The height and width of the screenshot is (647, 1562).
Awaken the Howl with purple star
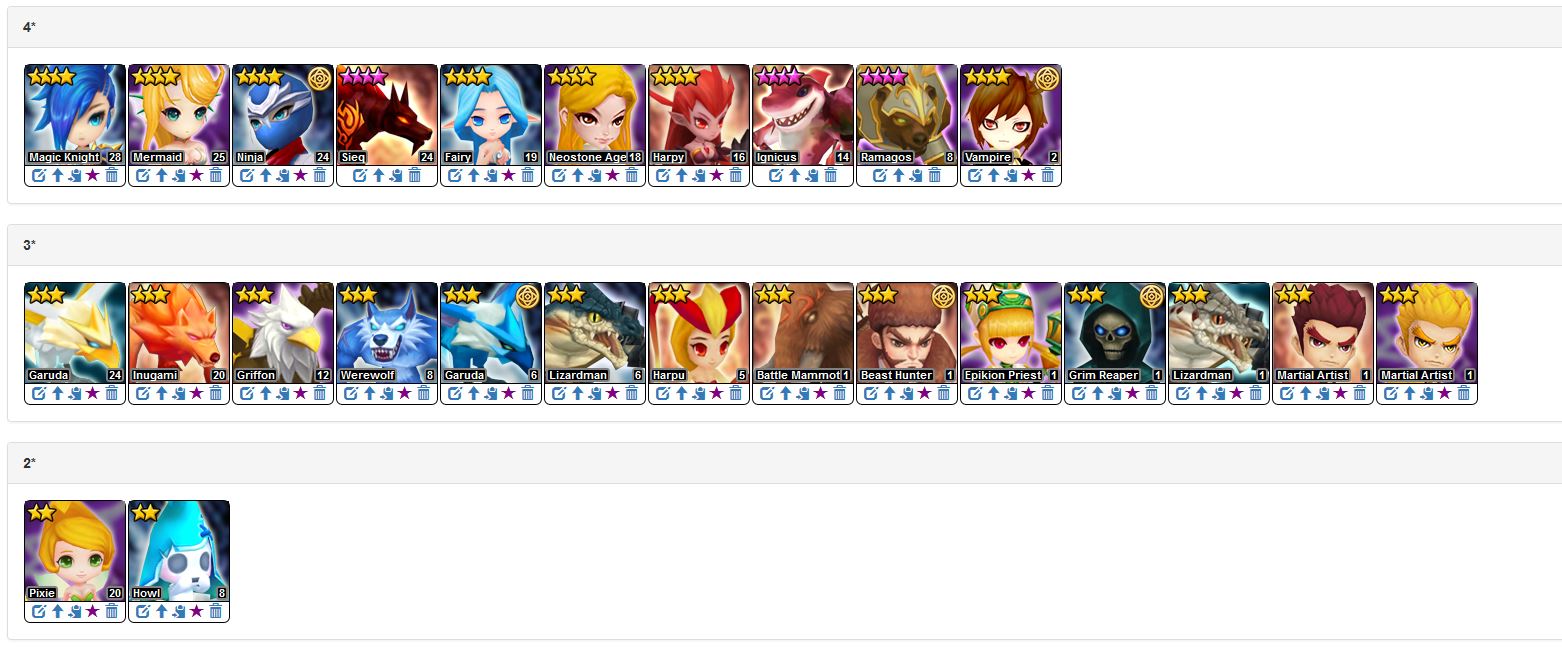pyautogui.click(x=197, y=612)
